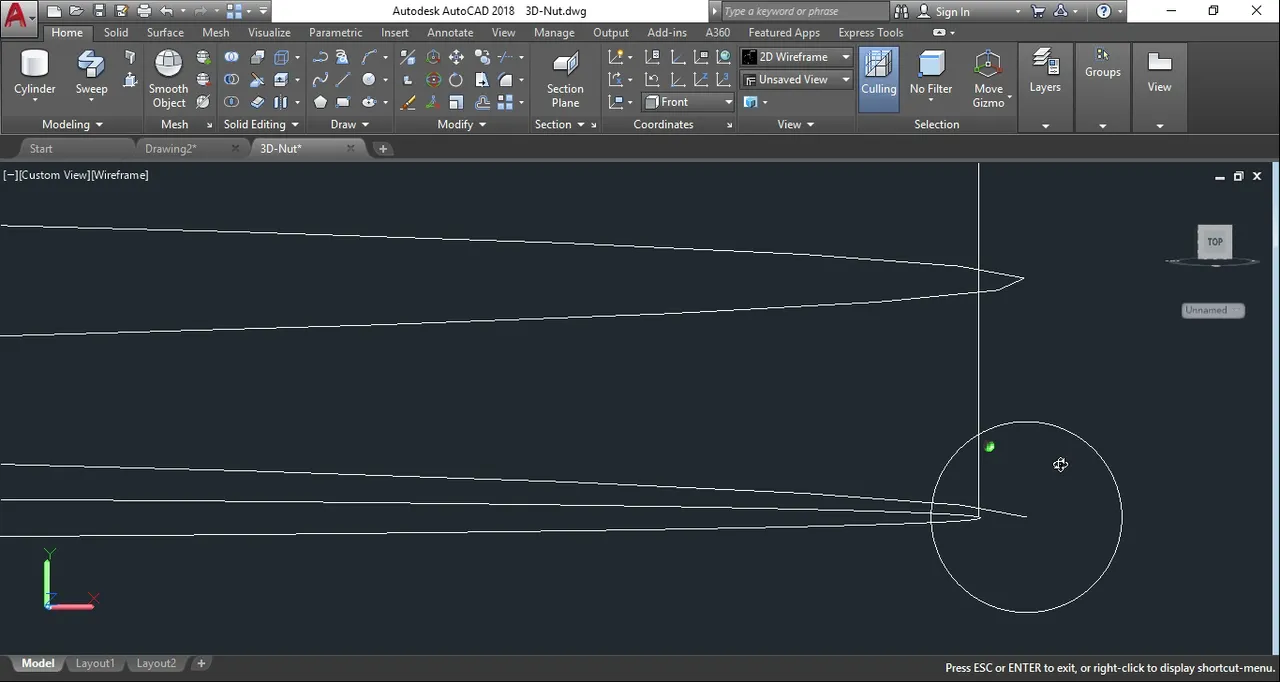
Task: Switch to Drawing2* document tab
Action: click(170, 148)
